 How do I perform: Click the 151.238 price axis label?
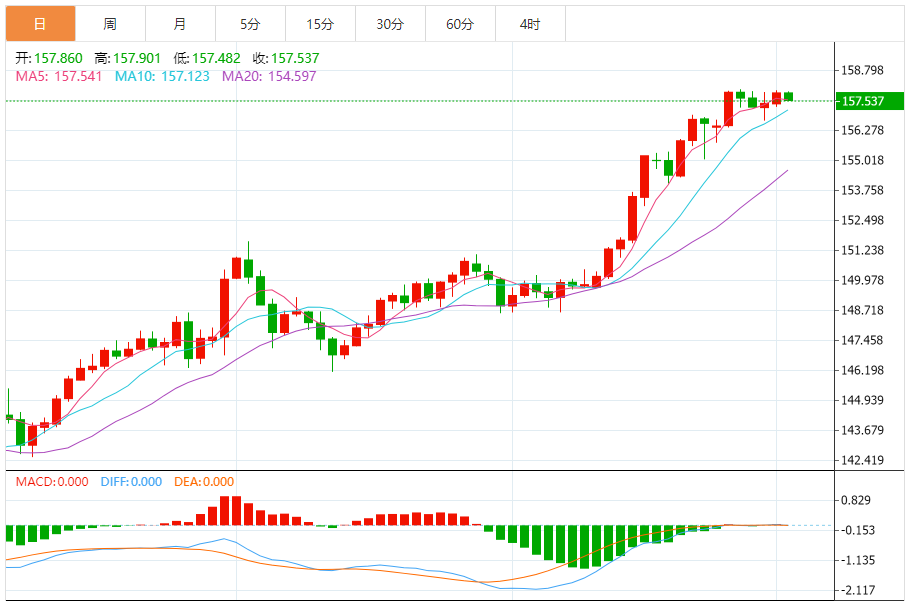click(862, 250)
